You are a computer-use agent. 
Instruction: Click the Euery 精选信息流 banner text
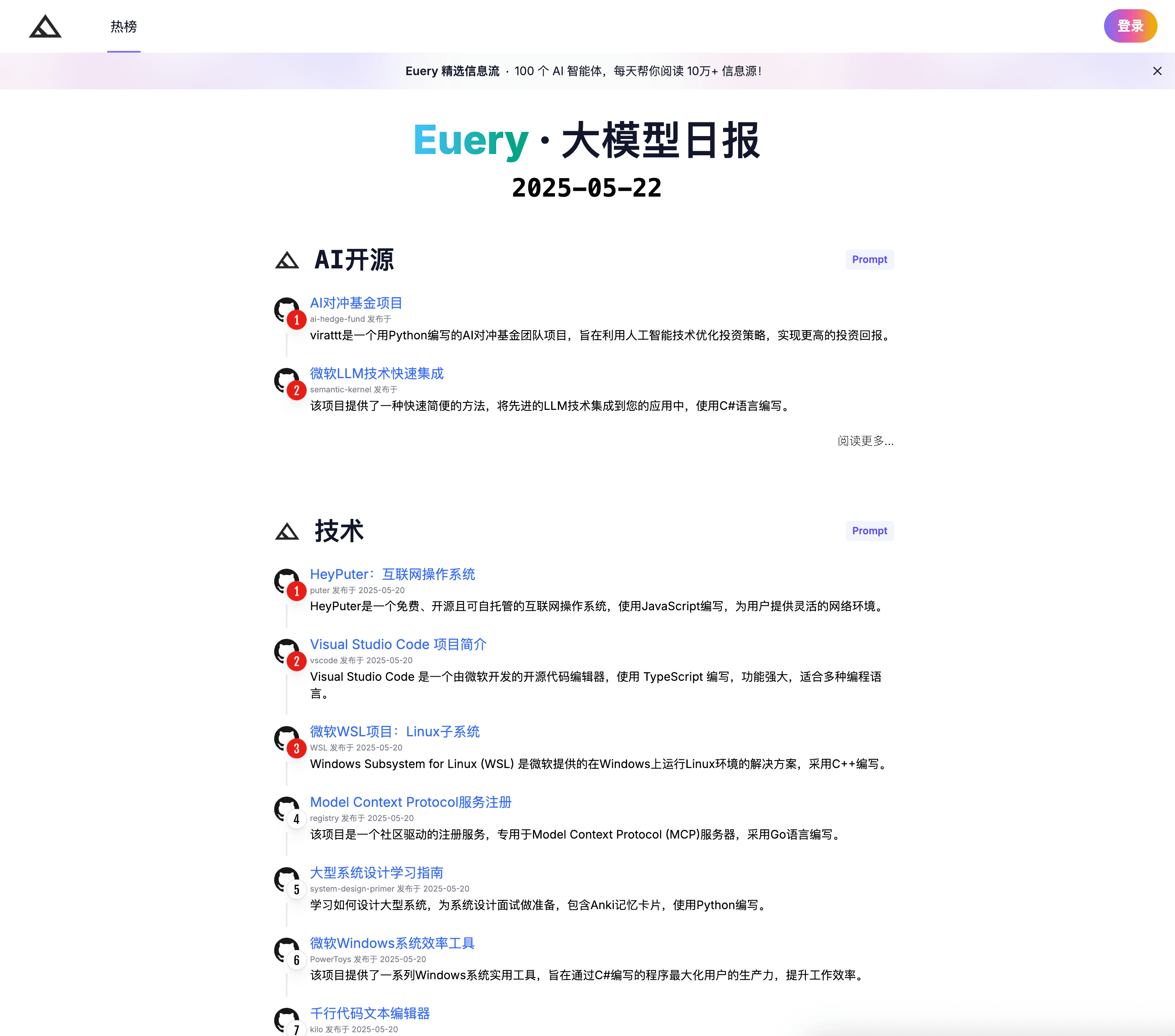point(583,71)
